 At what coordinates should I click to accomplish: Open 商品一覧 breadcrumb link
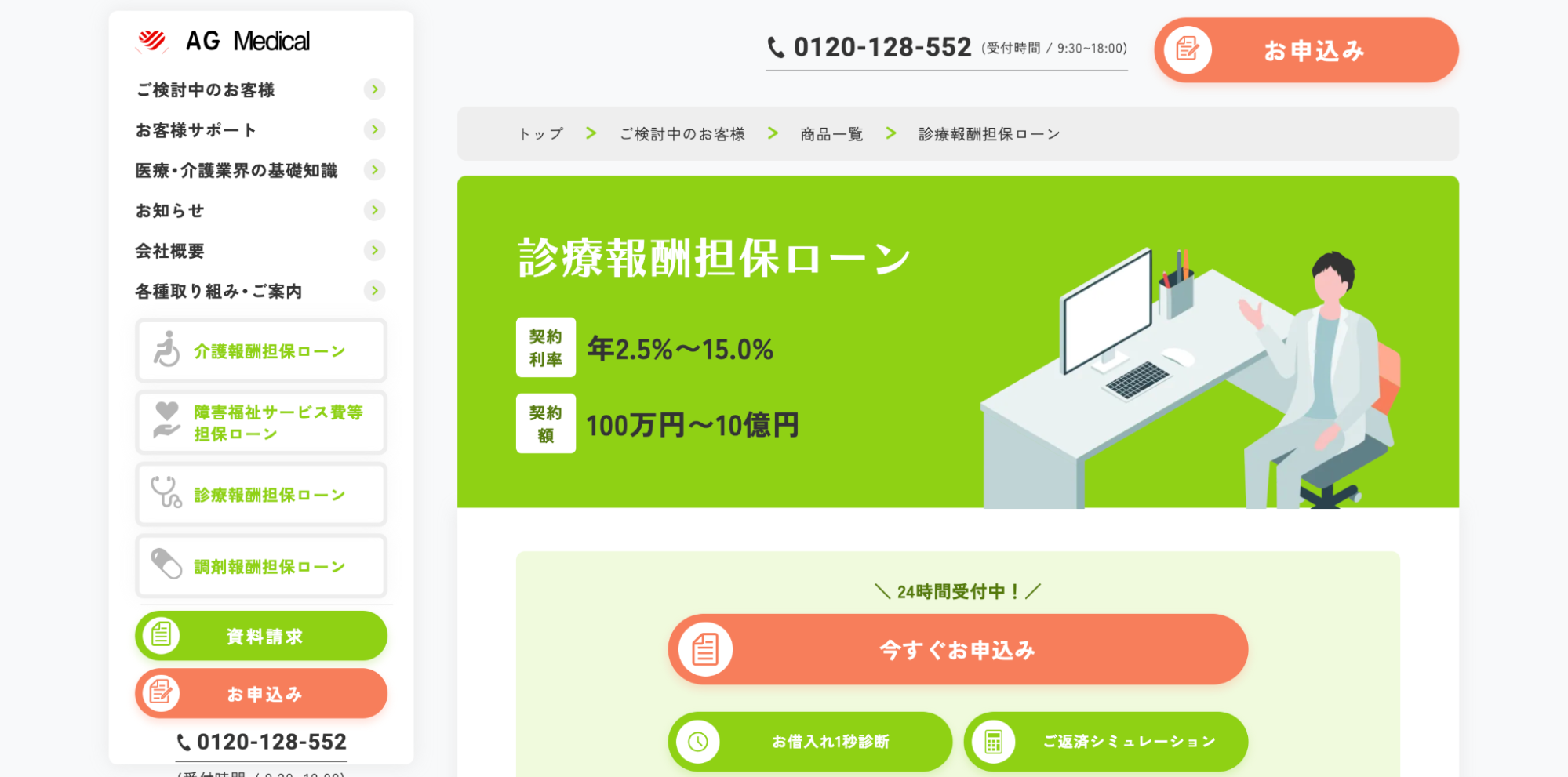click(x=831, y=134)
